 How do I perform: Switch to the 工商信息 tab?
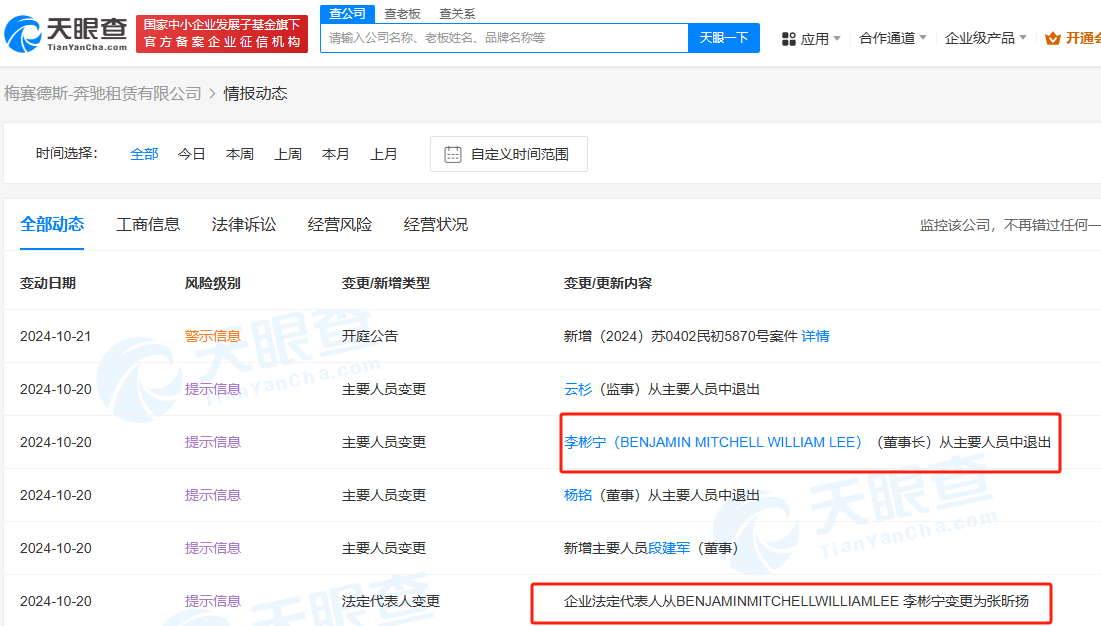click(148, 225)
